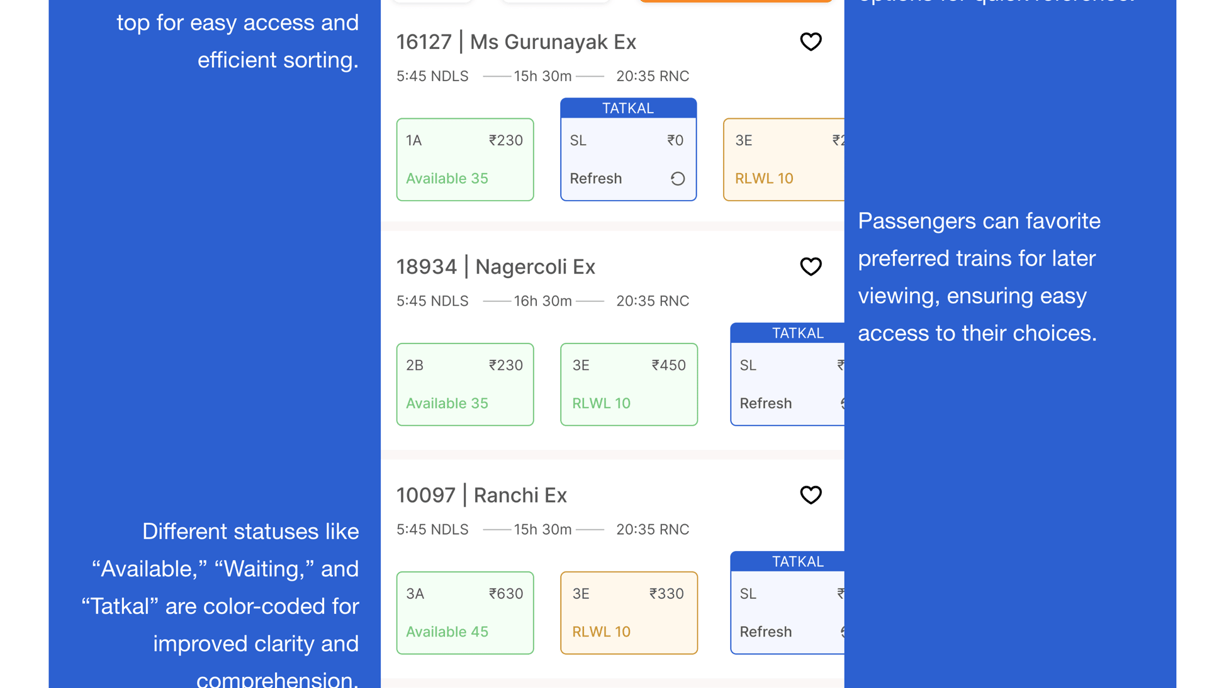The height and width of the screenshot is (688, 1224).
Task: Pick the 2B Available 35 card
Action: coord(465,385)
